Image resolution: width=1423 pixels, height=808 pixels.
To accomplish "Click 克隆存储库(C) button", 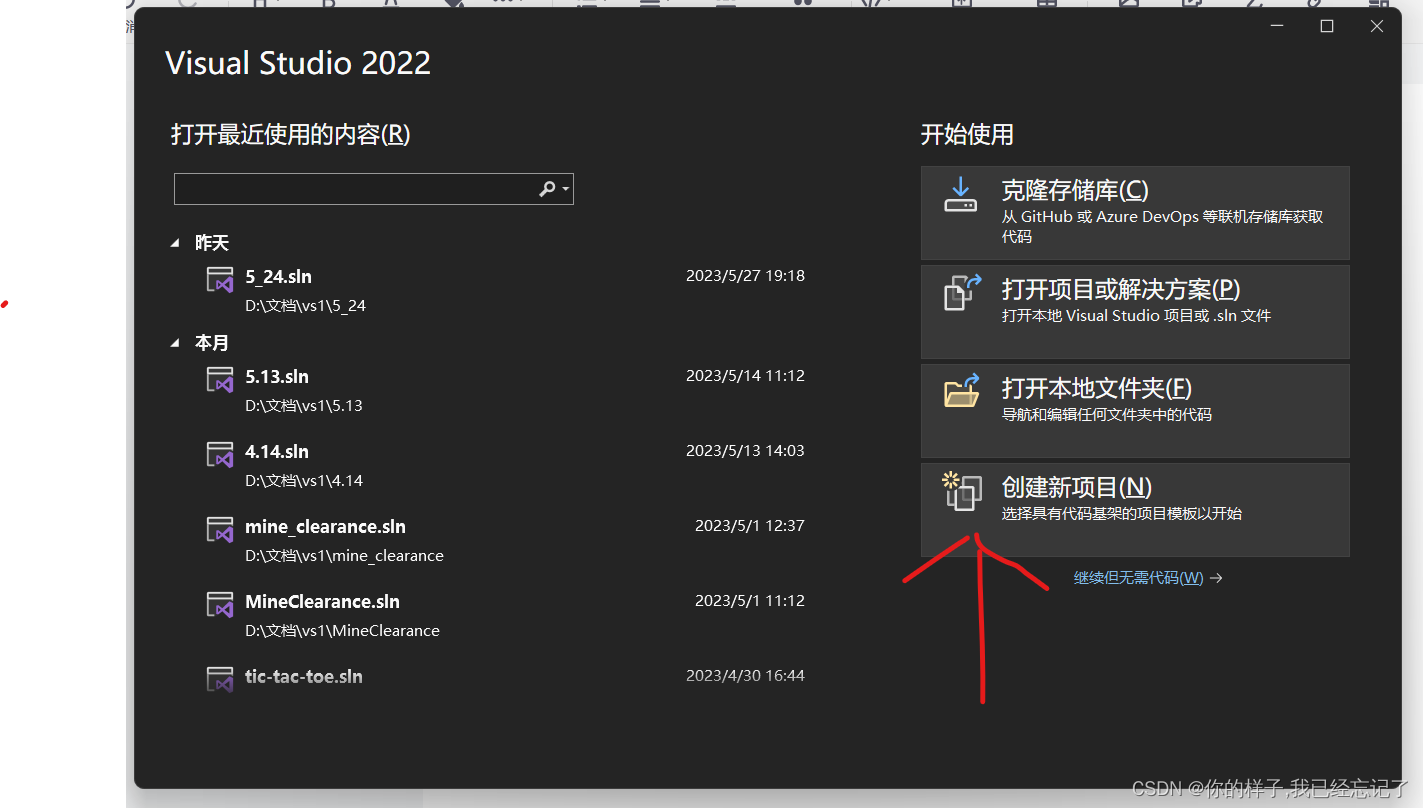I will tap(1135, 213).
